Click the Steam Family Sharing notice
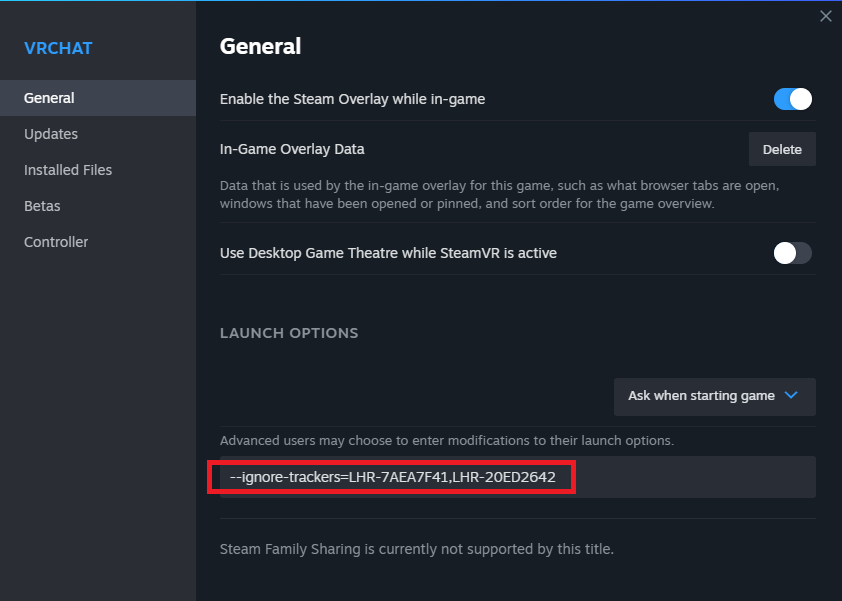 [x=416, y=549]
